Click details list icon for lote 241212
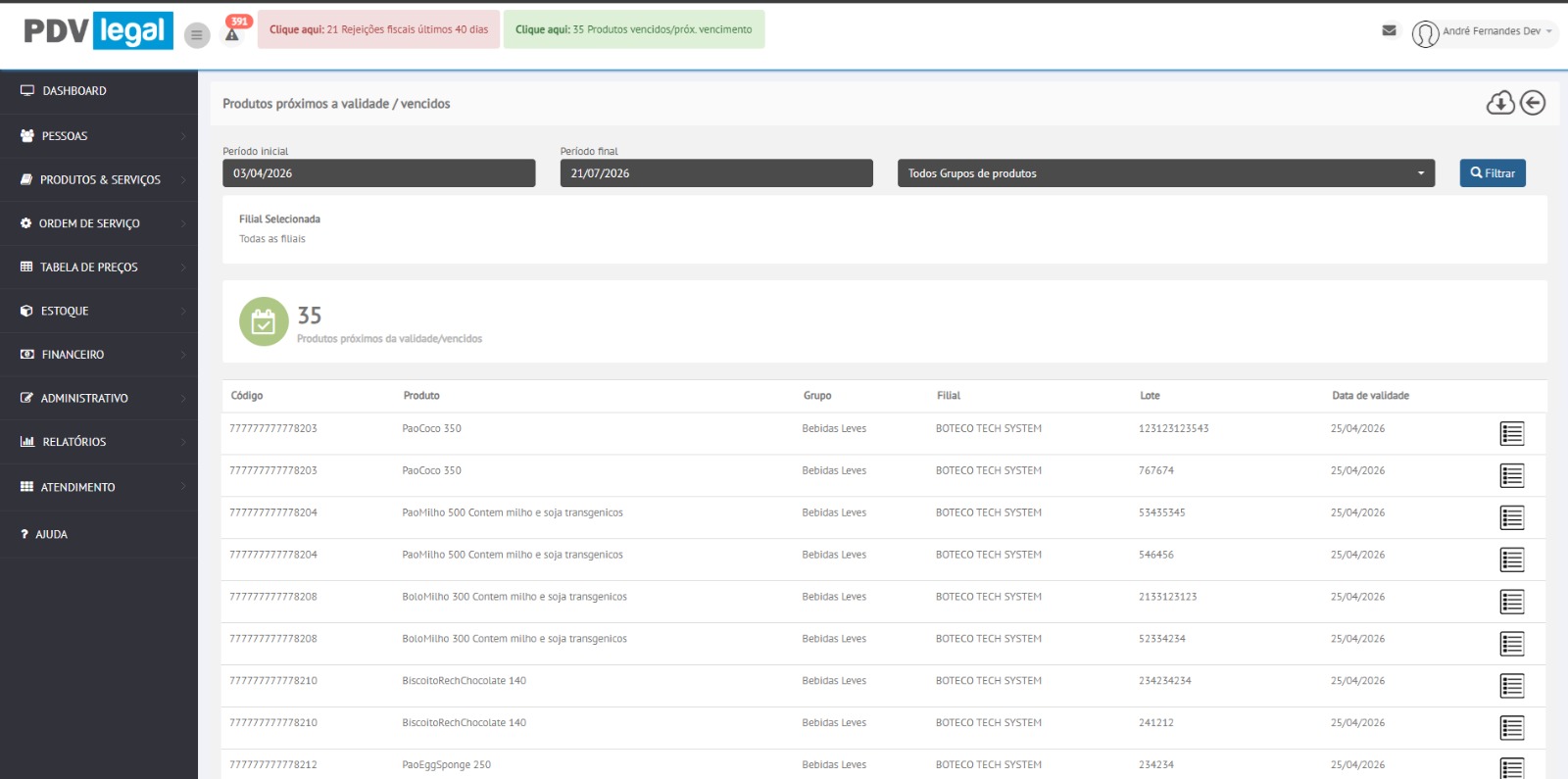 [1511, 728]
